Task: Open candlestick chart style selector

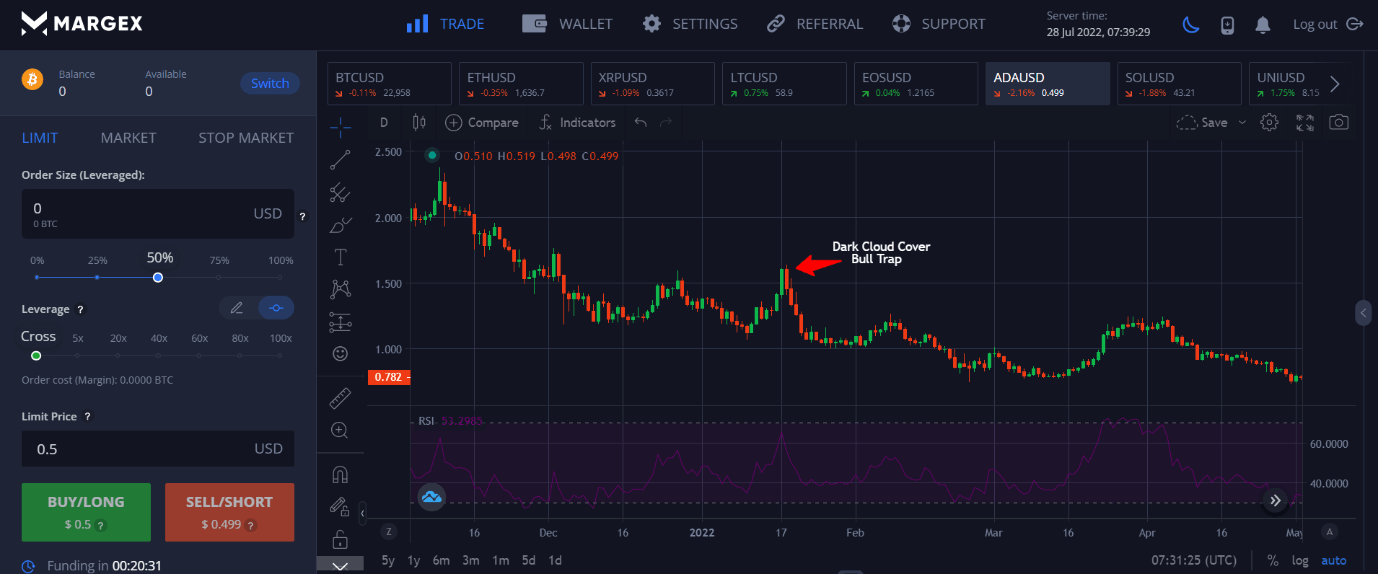Action: 419,122
